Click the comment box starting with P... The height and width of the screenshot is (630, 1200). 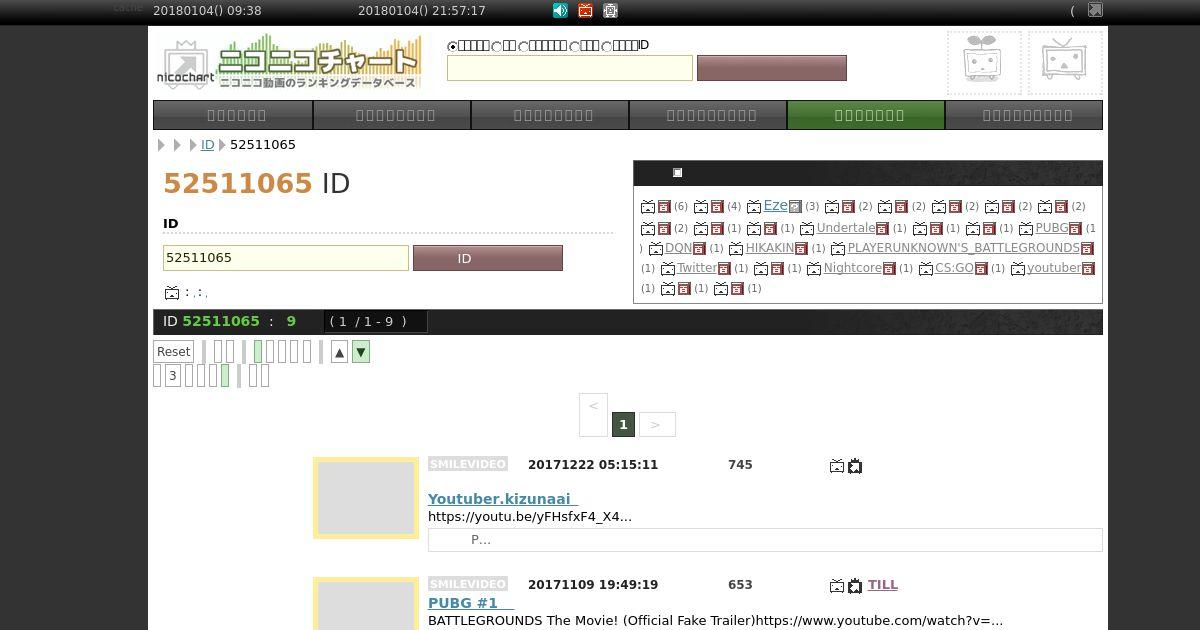(765, 540)
